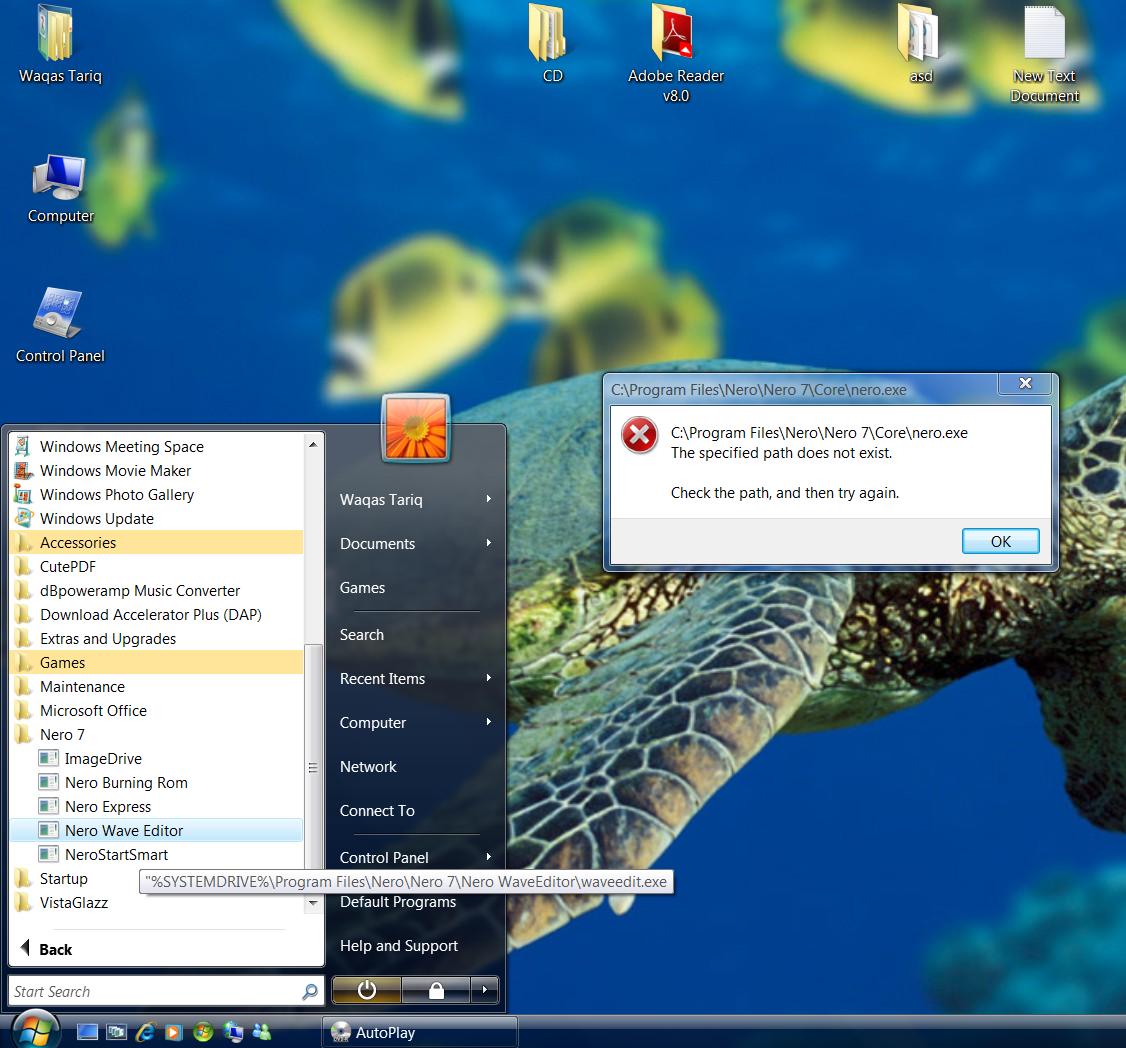Click the Show Desktop Quick Launch icon
Viewport: 1126px width, 1048px height.
tap(88, 1031)
